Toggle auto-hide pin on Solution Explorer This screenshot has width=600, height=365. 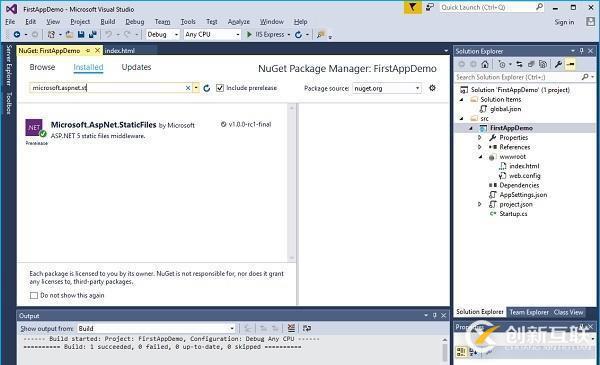[x=582, y=51]
